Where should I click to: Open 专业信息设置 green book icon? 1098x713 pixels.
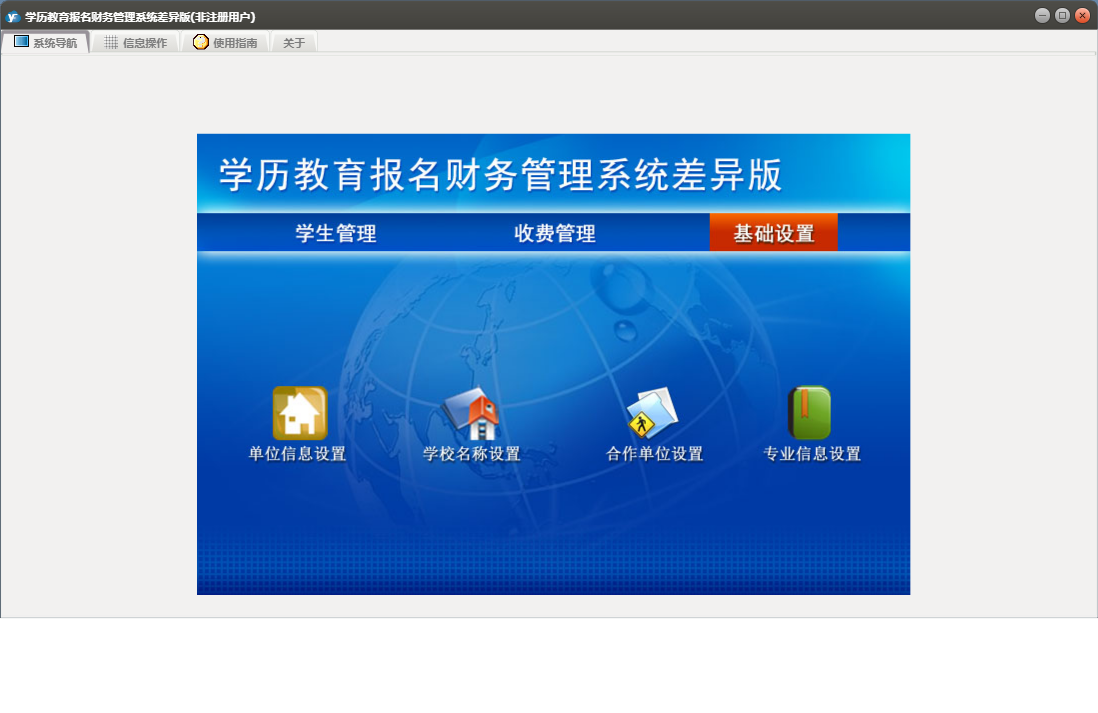tap(810, 413)
